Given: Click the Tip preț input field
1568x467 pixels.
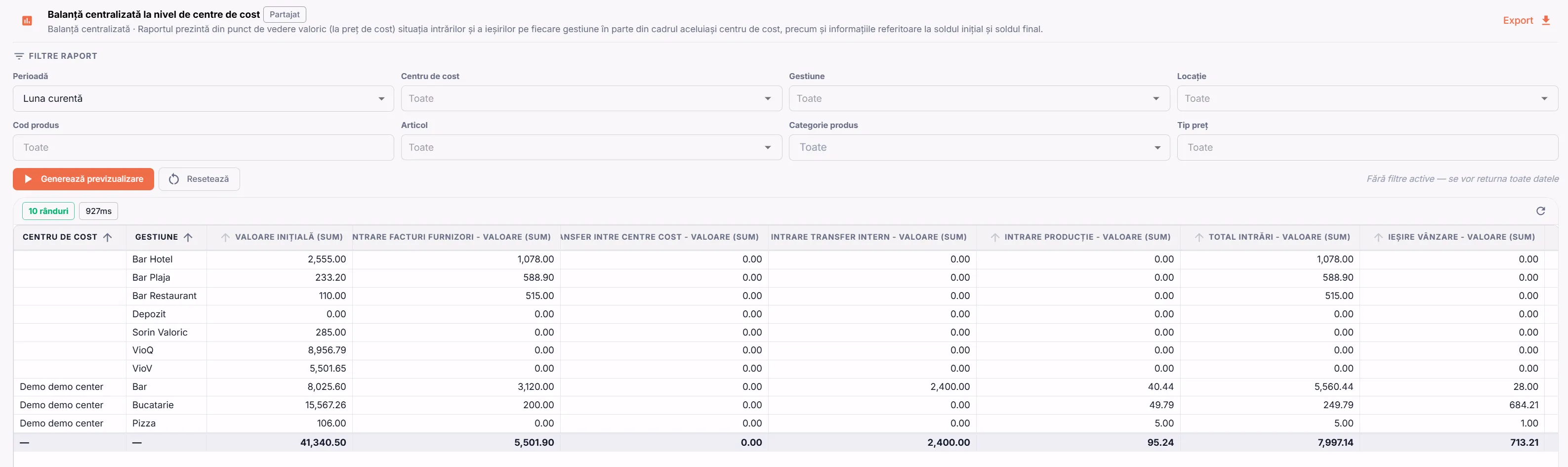Looking at the screenshot, I should coord(1367,147).
